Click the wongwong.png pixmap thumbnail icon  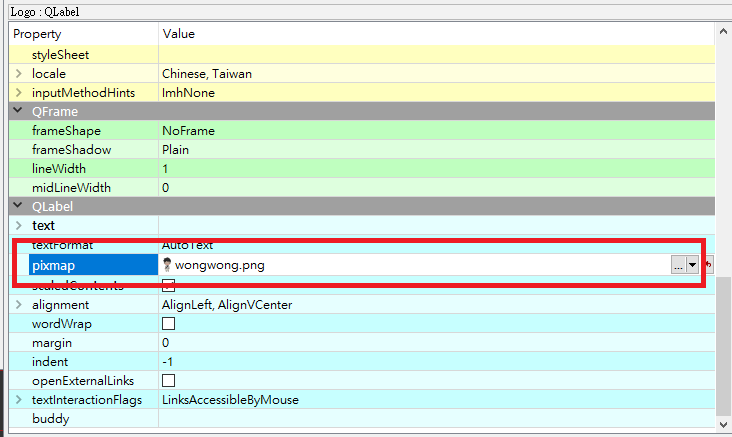(167, 265)
